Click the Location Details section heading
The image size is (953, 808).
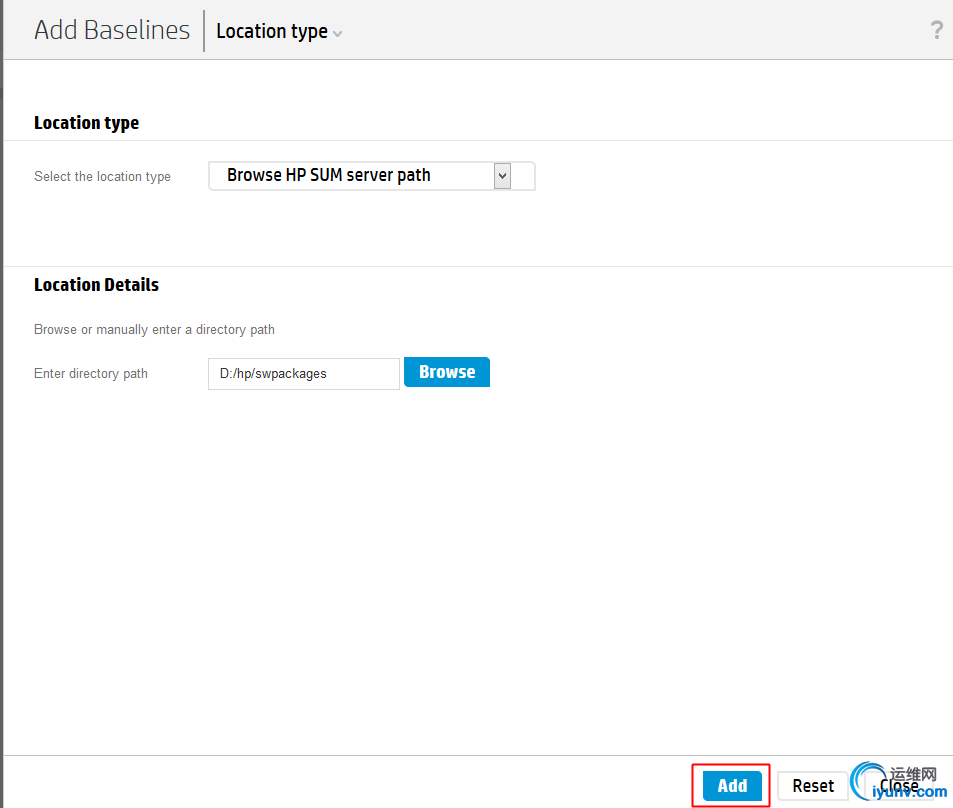[96, 285]
